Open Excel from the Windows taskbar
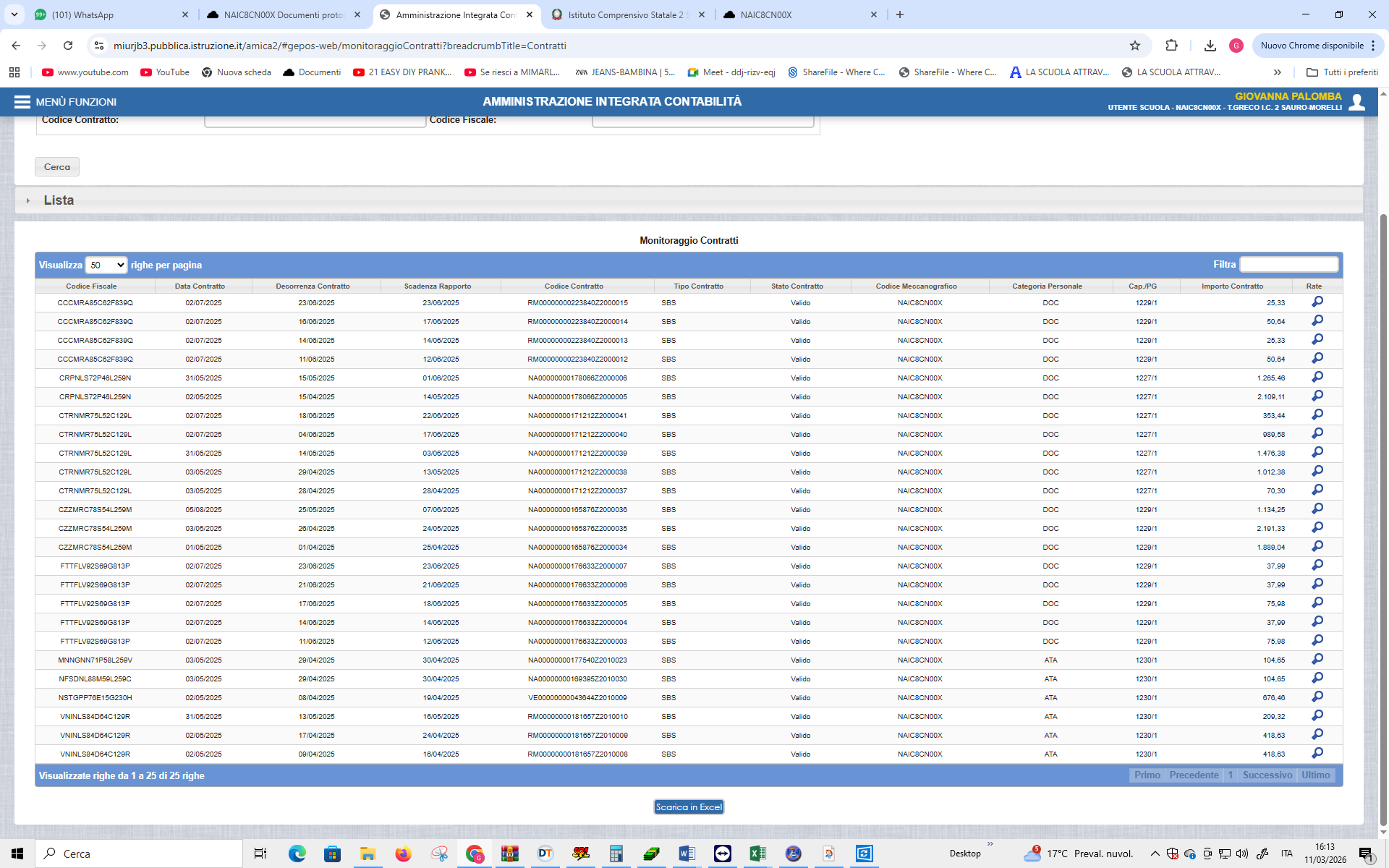Screen dimensions: 1389x868 [757, 854]
